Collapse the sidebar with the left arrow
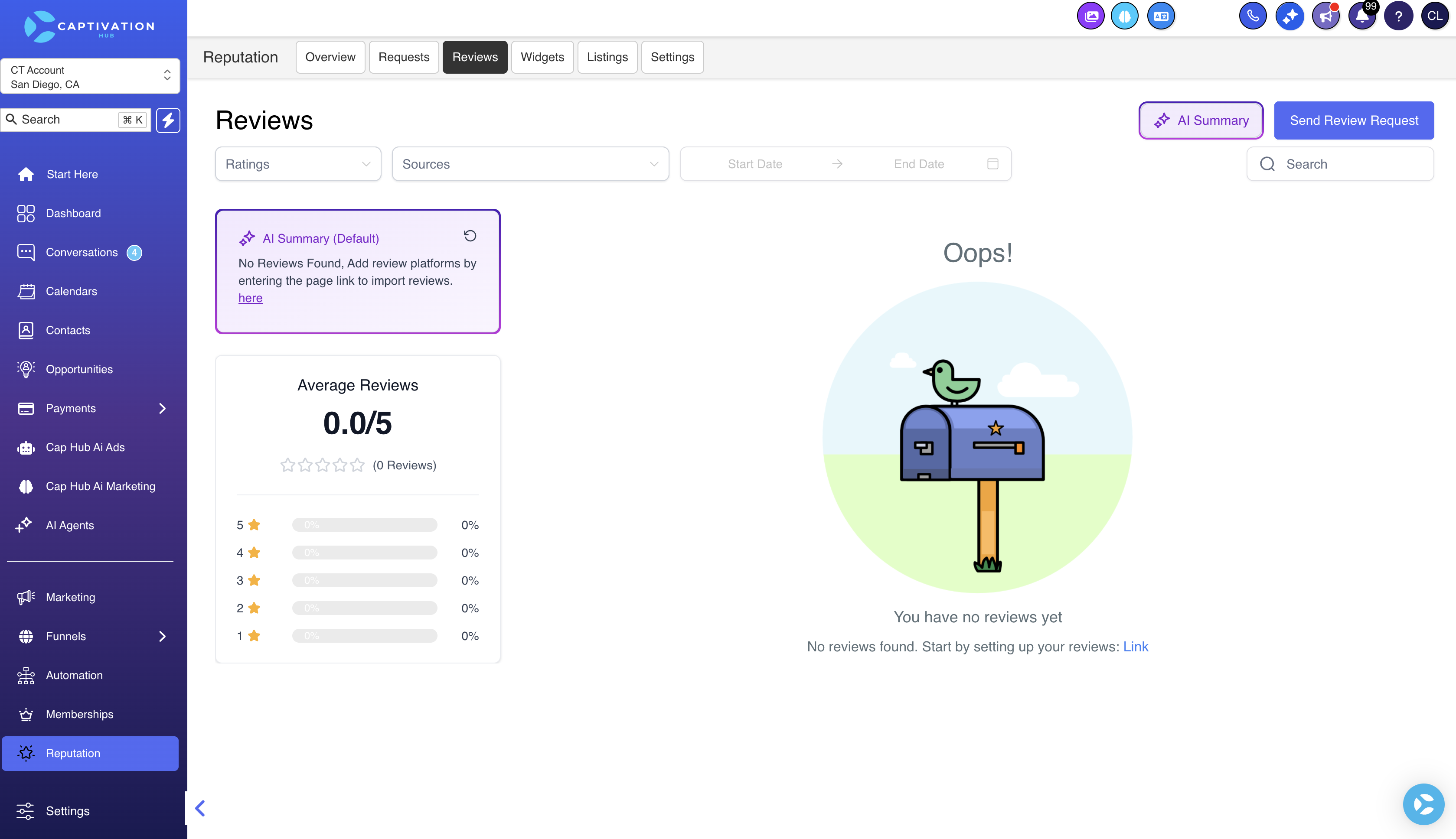Image resolution: width=1456 pixels, height=839 pixels. tap(200, 808)
